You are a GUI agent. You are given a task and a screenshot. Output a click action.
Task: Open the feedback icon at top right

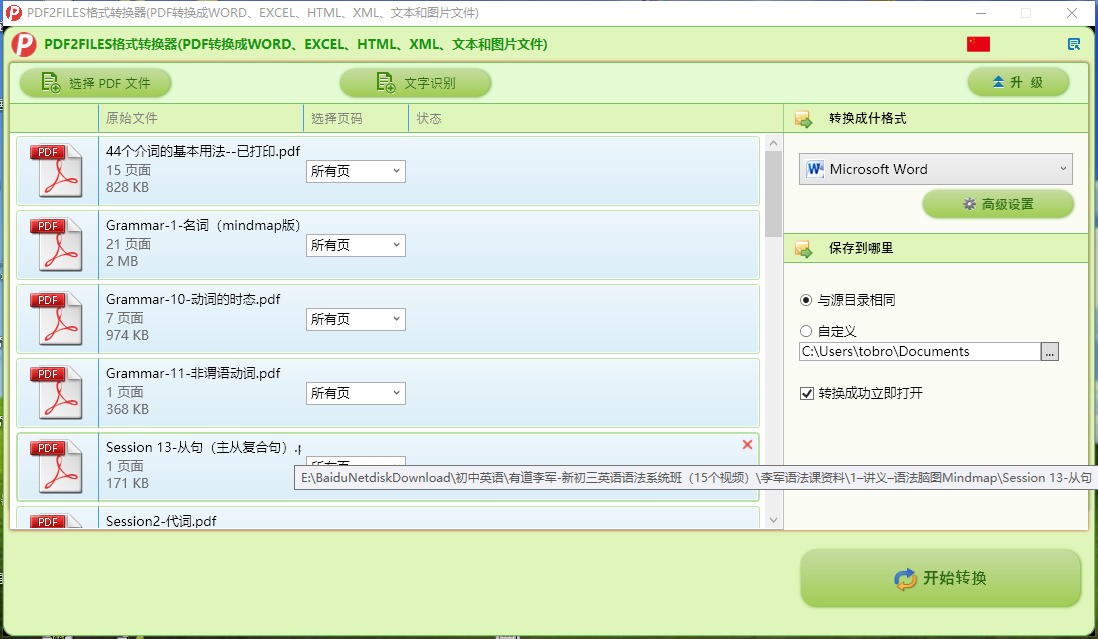[1073, 44]
